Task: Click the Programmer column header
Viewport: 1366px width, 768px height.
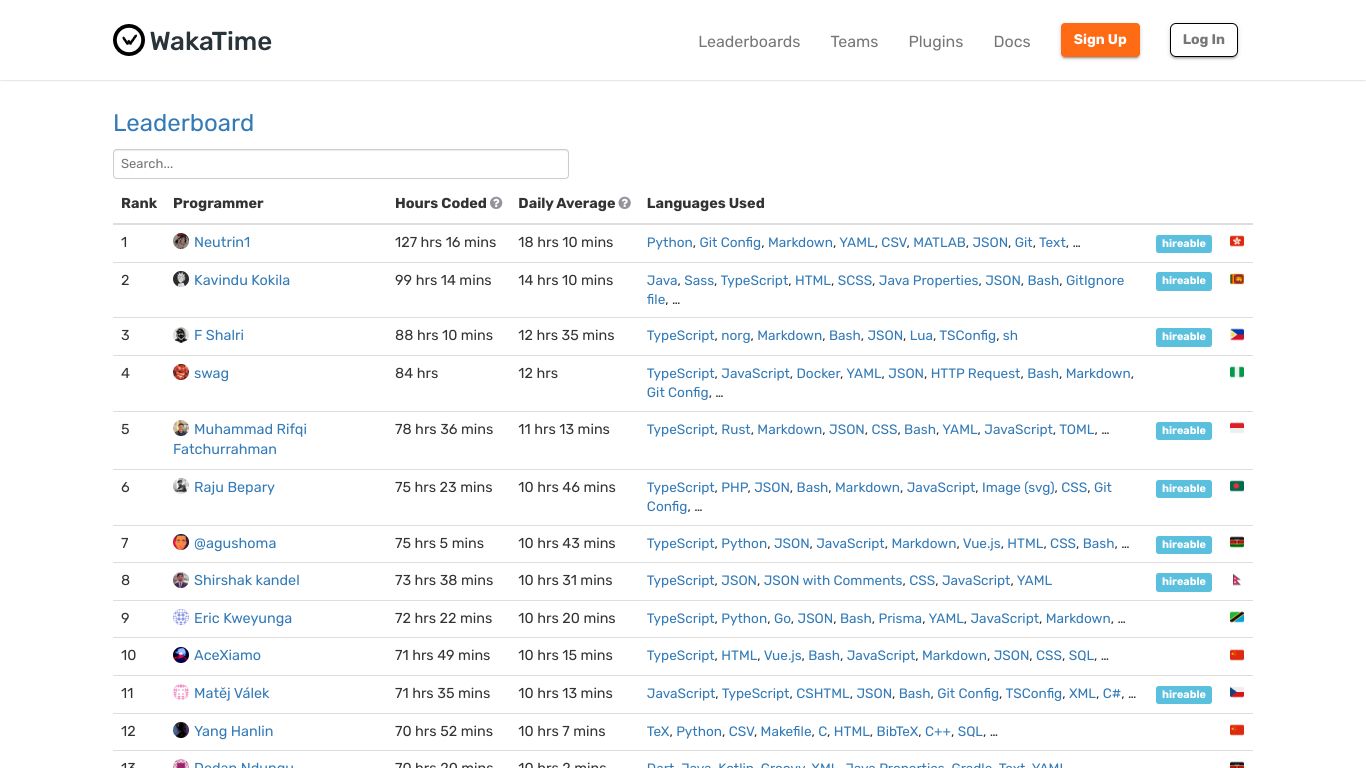Action: pos(218,203)
